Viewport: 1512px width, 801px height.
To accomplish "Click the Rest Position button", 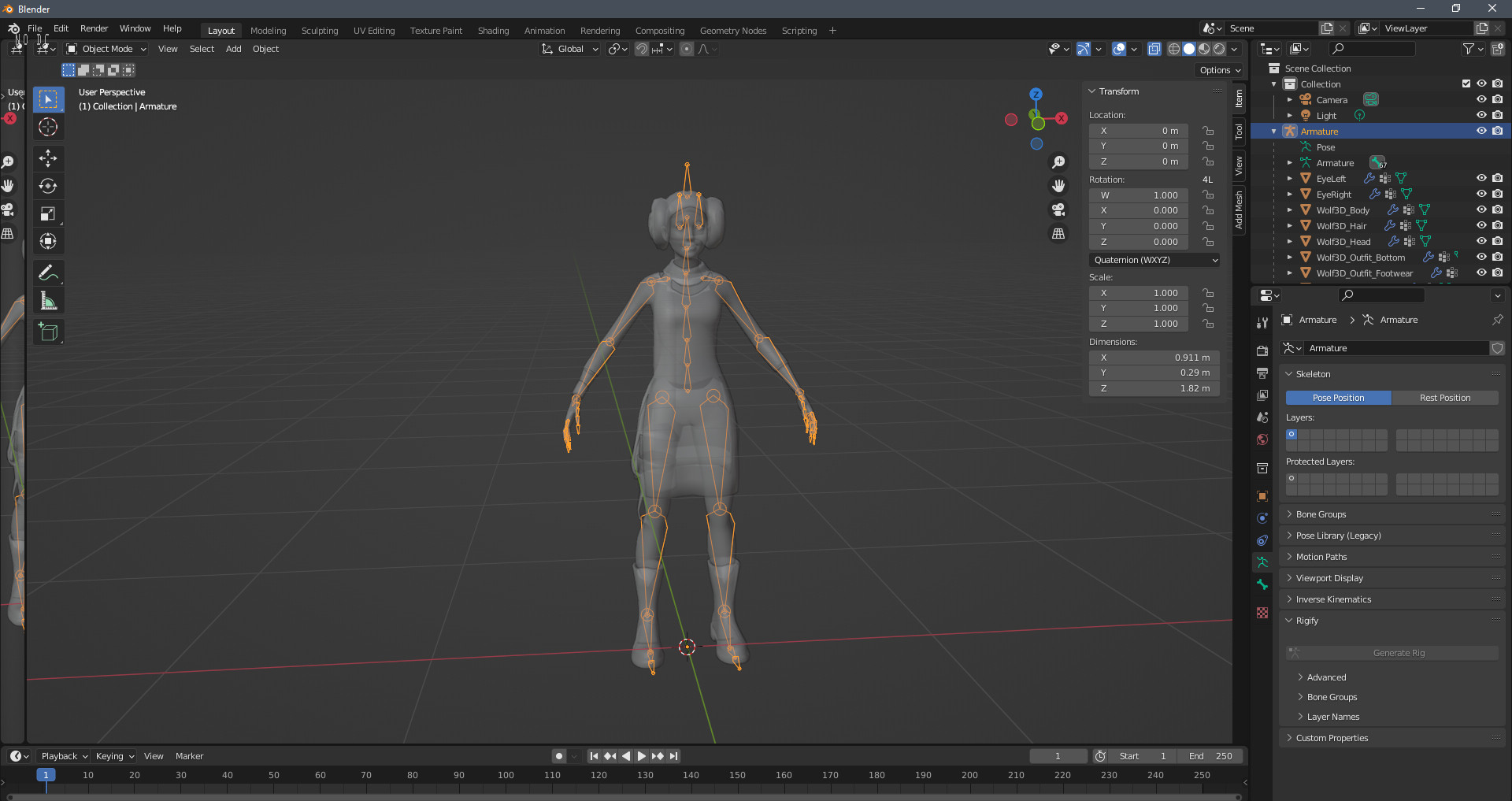I will pyautogui.click(x=1445, y=398).
